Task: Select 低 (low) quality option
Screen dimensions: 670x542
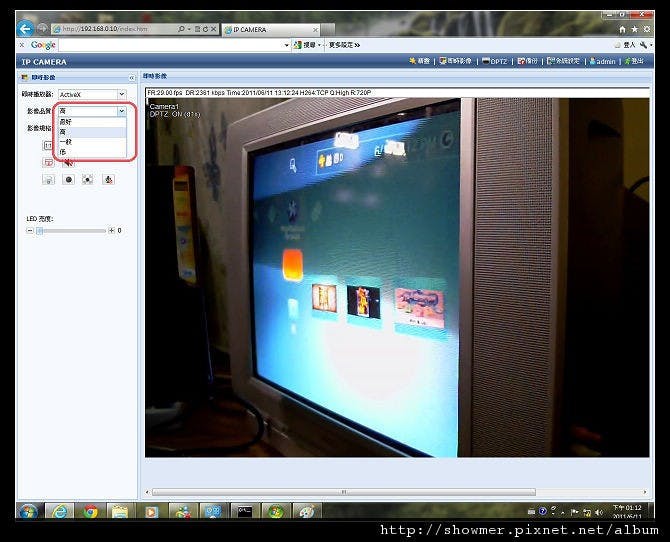Action: tap(92, 152)
